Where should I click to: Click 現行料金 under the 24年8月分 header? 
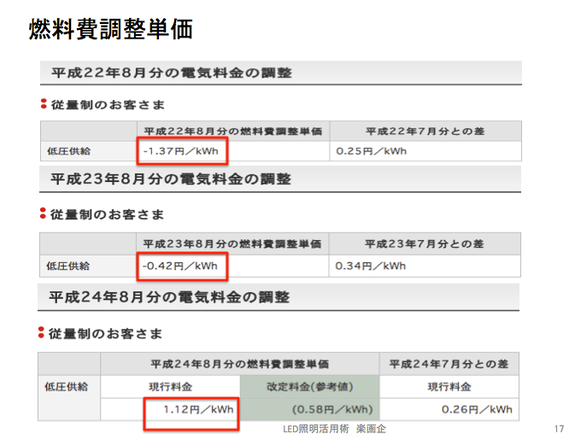(x=171, y=387)
